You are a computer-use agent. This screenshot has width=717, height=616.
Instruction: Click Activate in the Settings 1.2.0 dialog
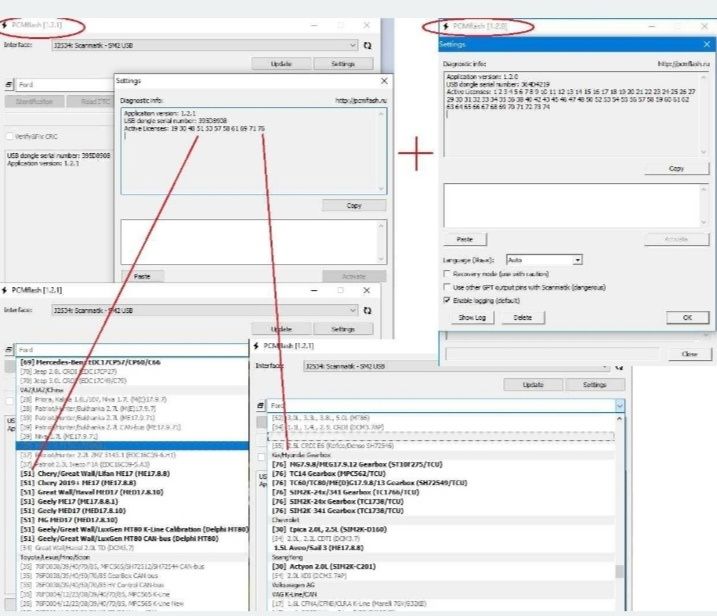(x=677, y=239)
